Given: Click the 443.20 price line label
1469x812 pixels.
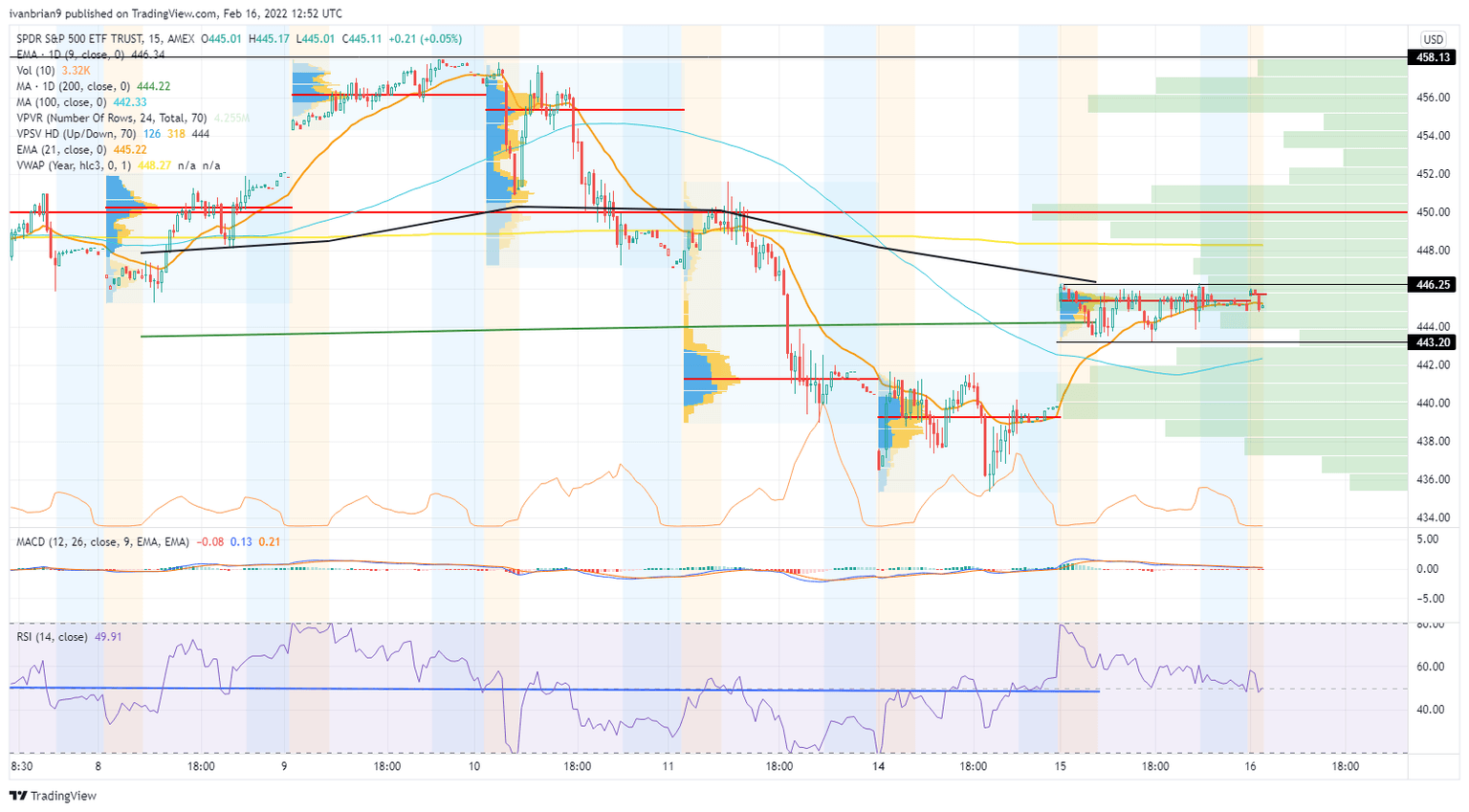Looking at the screenshot, I should (1434, 342).
